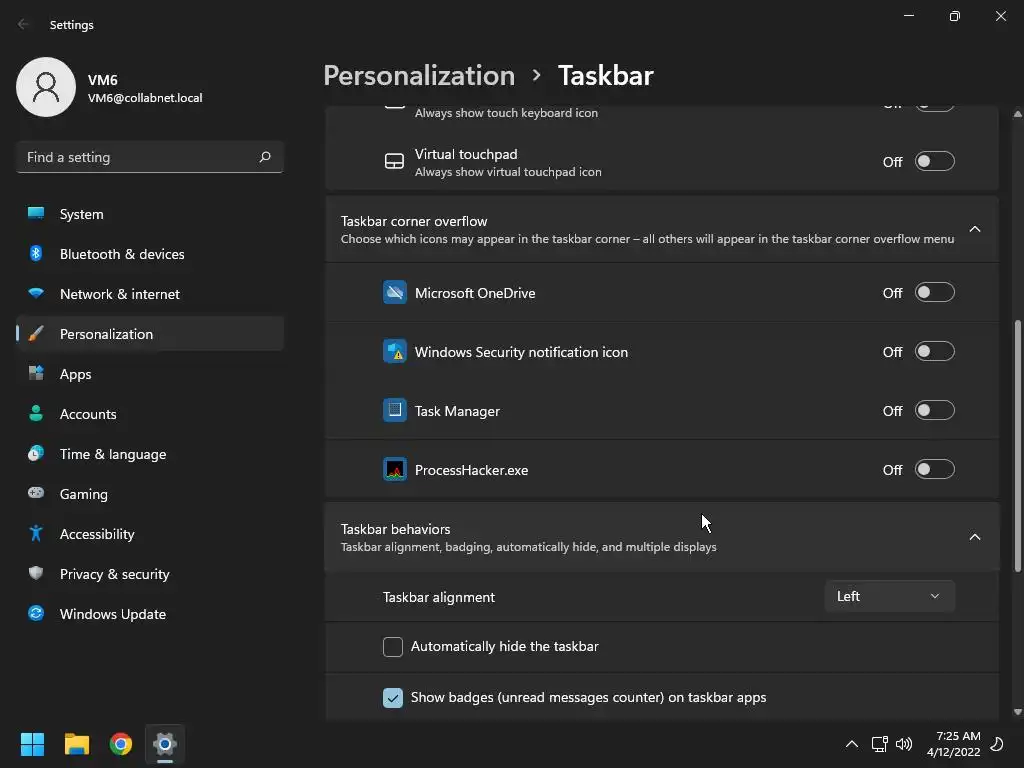Collapse the Taskbar corner overflow section
The image size is (1024, 768).
pos(975,229)
